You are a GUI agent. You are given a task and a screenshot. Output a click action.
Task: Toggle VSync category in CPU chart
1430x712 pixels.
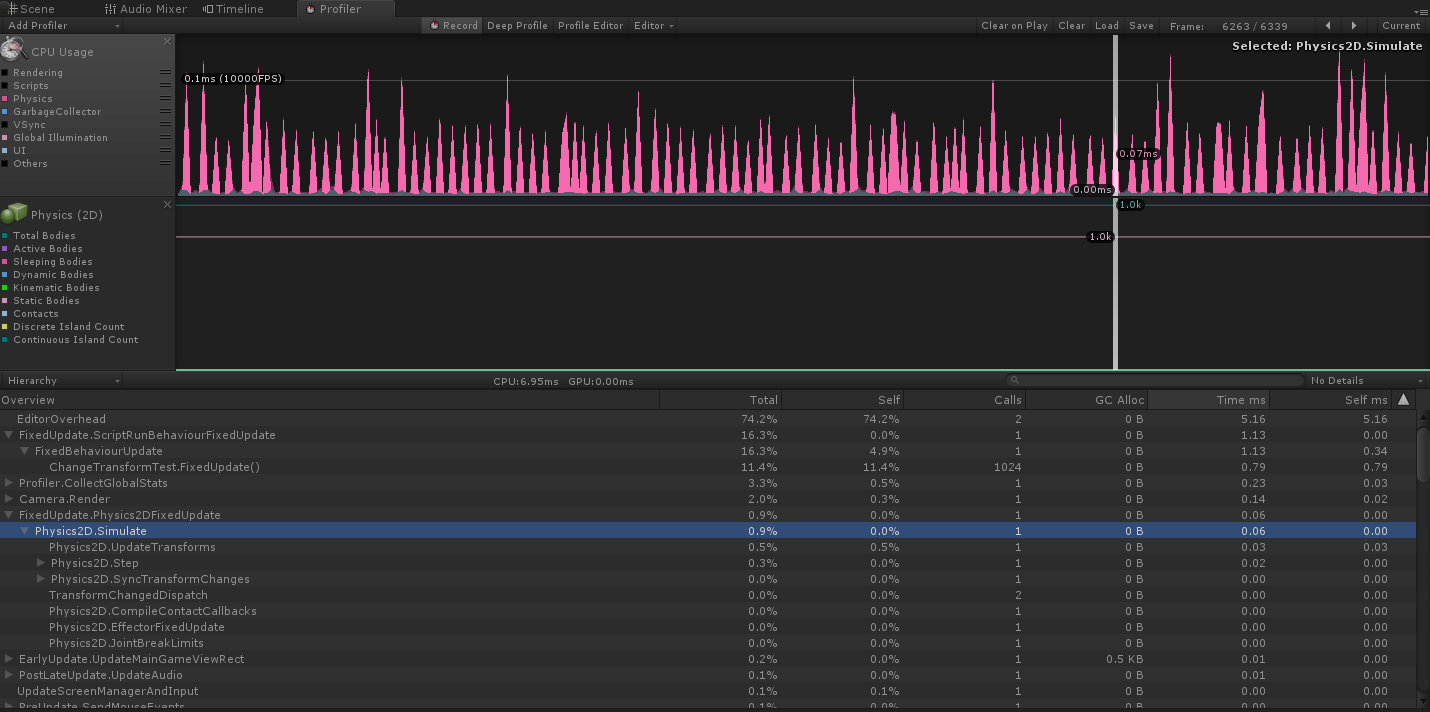pos(5,125)
